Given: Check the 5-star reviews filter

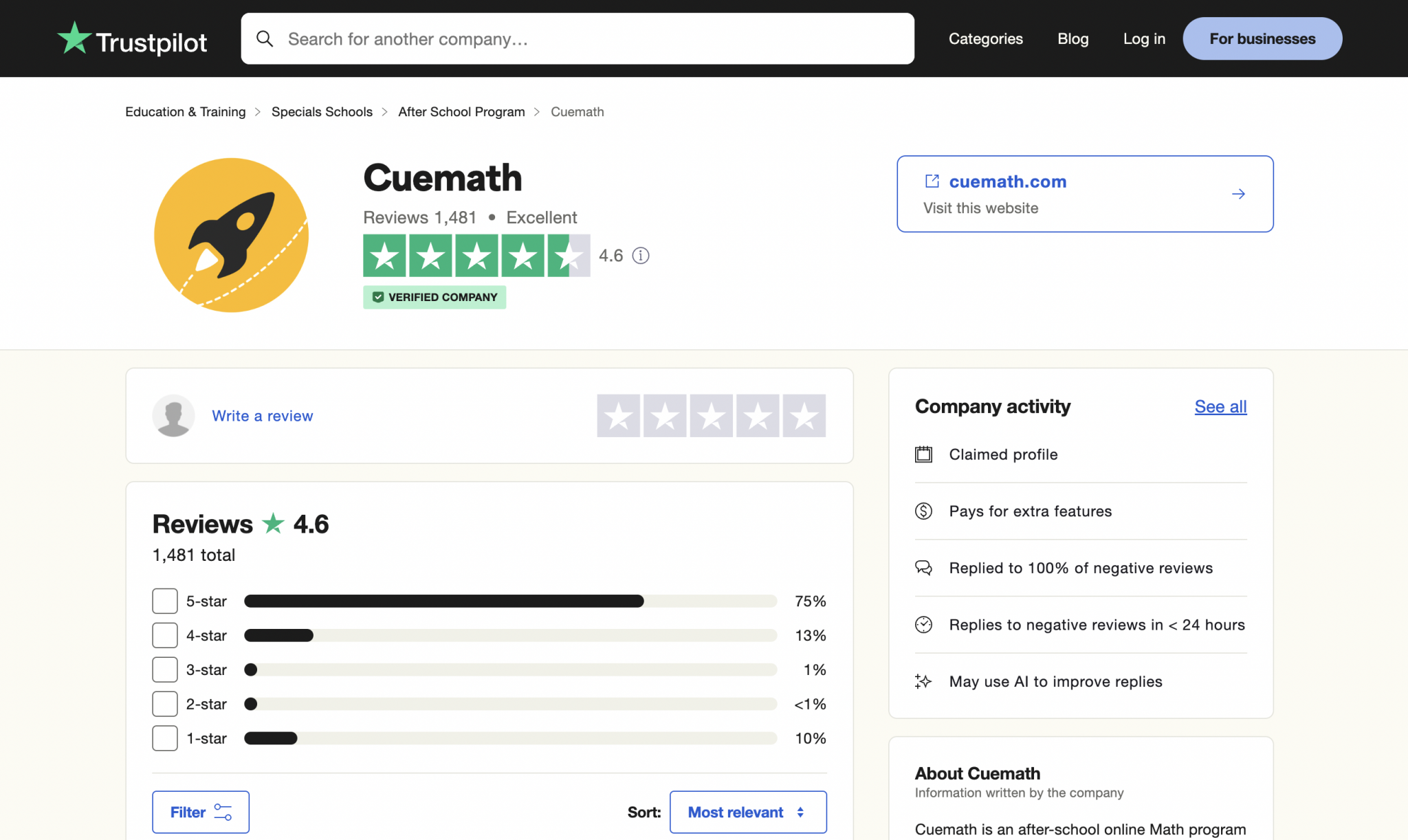Looking at the screenshot, I should pos(164,600).
